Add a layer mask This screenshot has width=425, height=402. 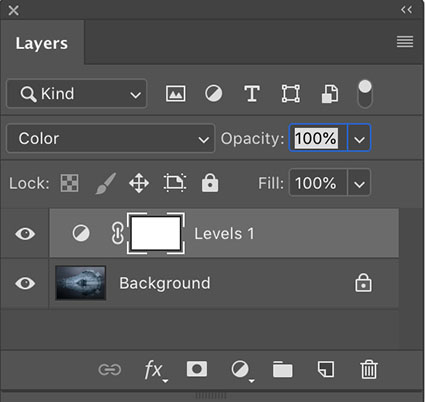197,369
